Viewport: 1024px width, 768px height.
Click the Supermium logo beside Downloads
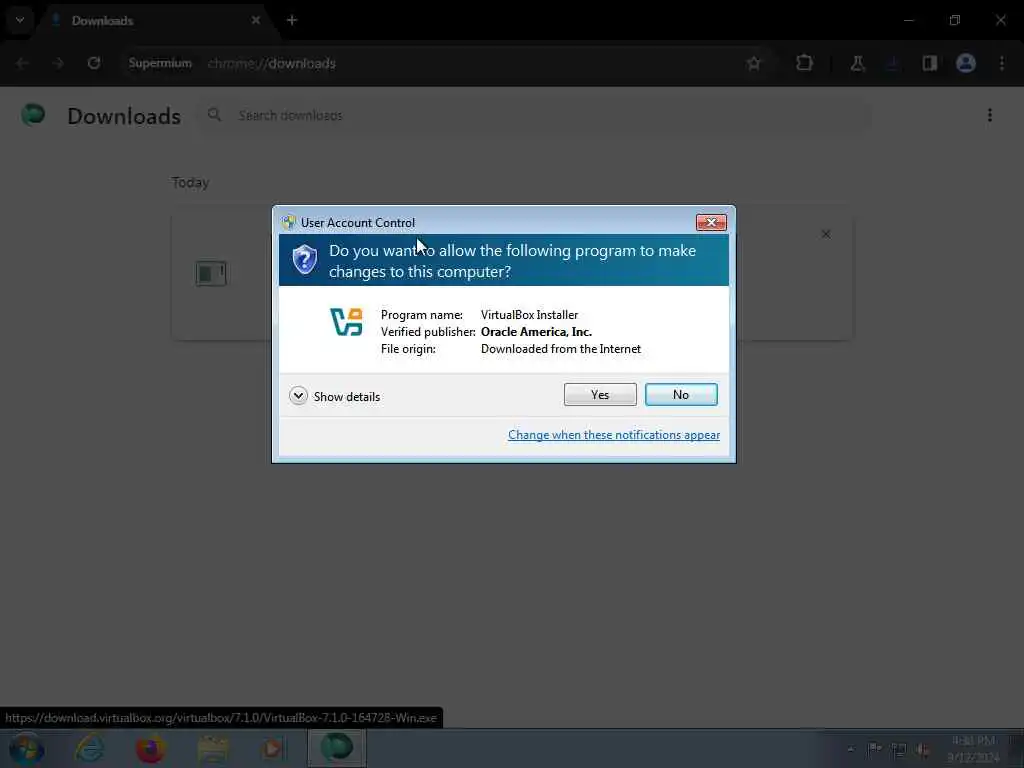[33, 115]
